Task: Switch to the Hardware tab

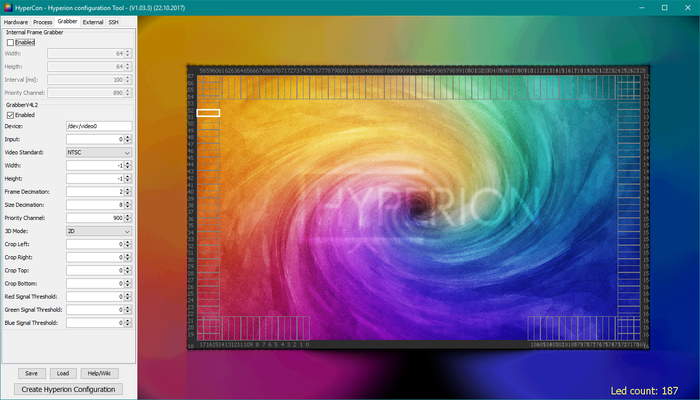Action: click(16, 21)
